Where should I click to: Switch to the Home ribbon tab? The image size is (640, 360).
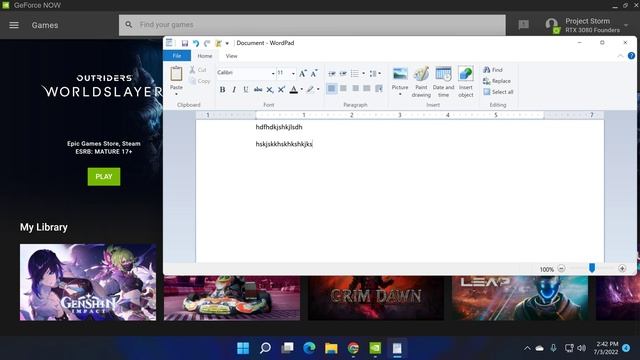(x=204, y=56)
